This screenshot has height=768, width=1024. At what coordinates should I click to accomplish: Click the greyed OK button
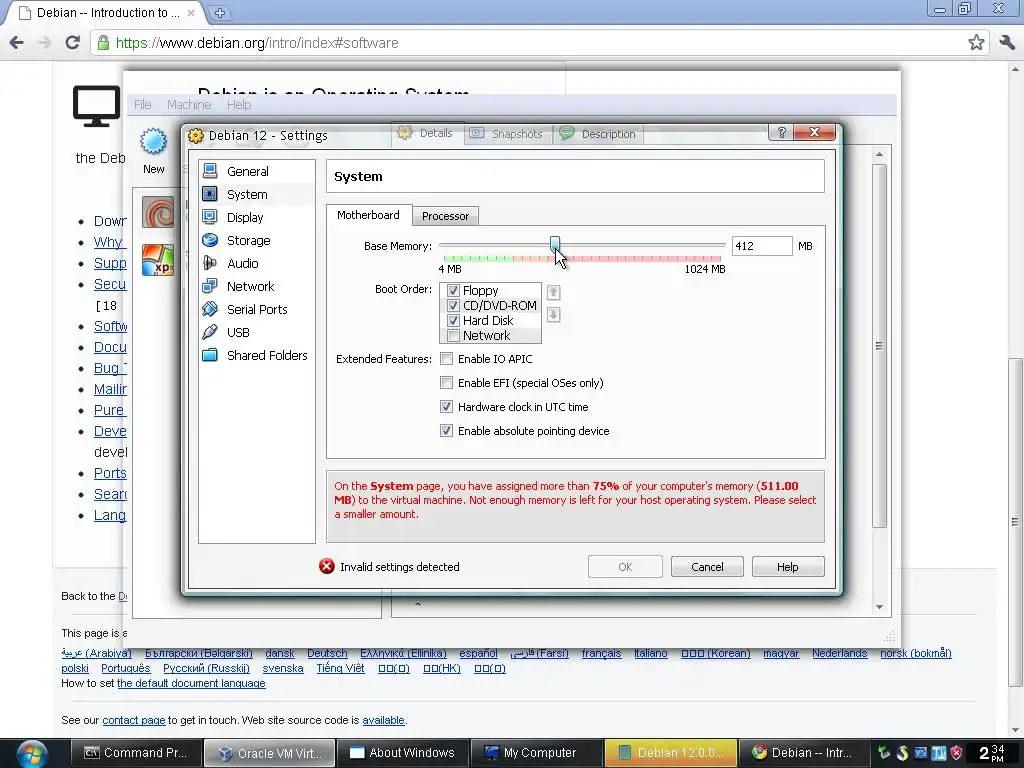(625, 567)
